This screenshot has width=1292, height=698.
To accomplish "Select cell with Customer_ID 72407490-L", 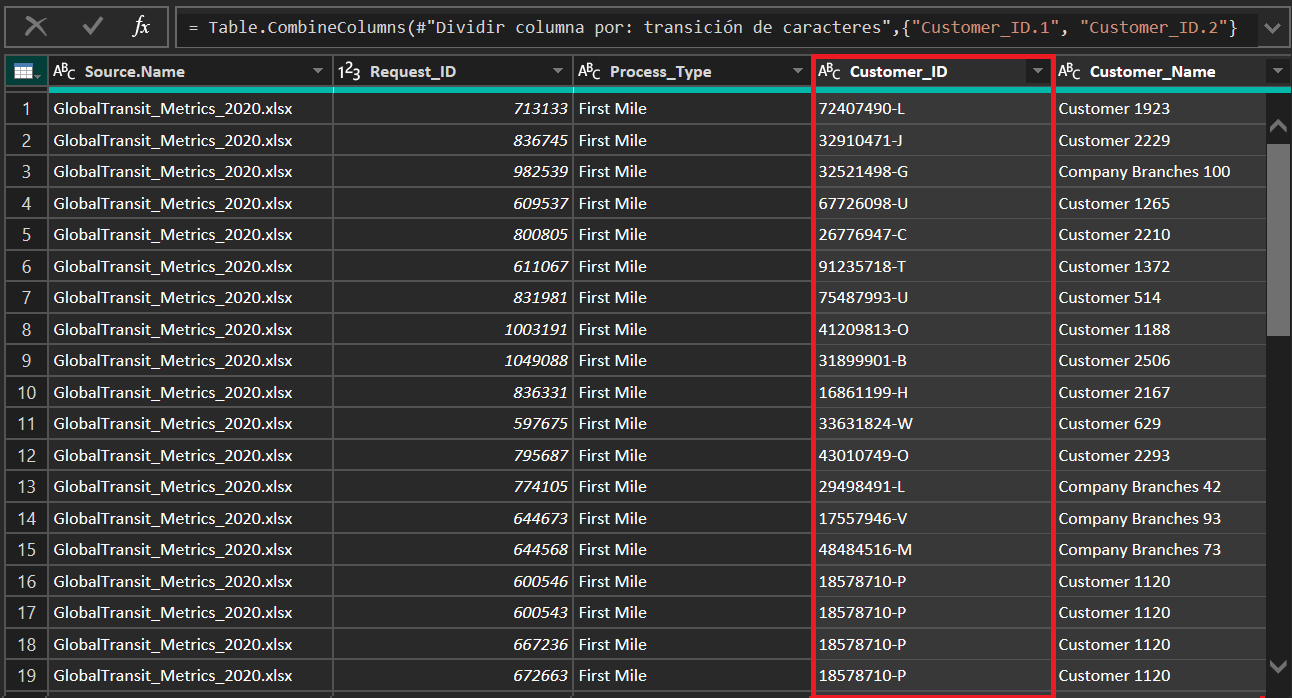I will tap(933, 108).
